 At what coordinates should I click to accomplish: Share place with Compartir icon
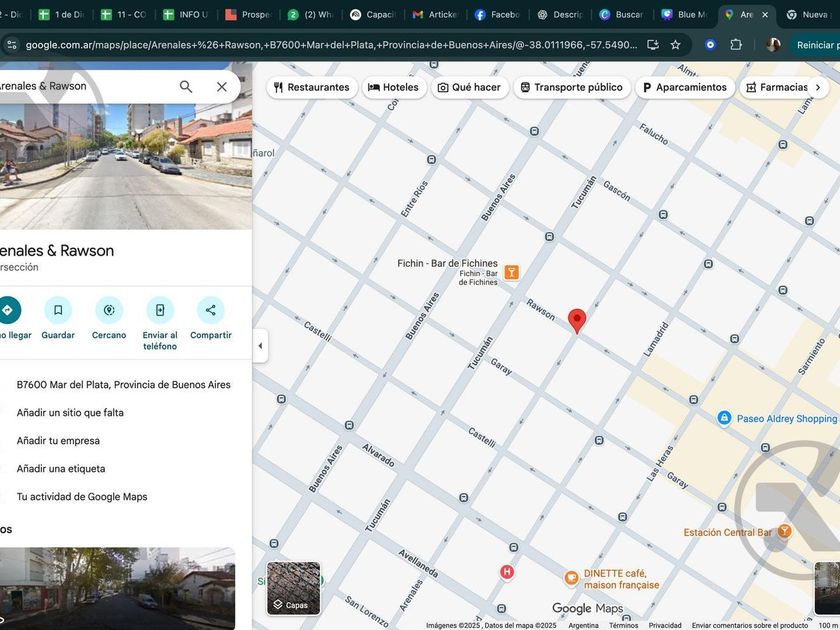coord(211,310)
